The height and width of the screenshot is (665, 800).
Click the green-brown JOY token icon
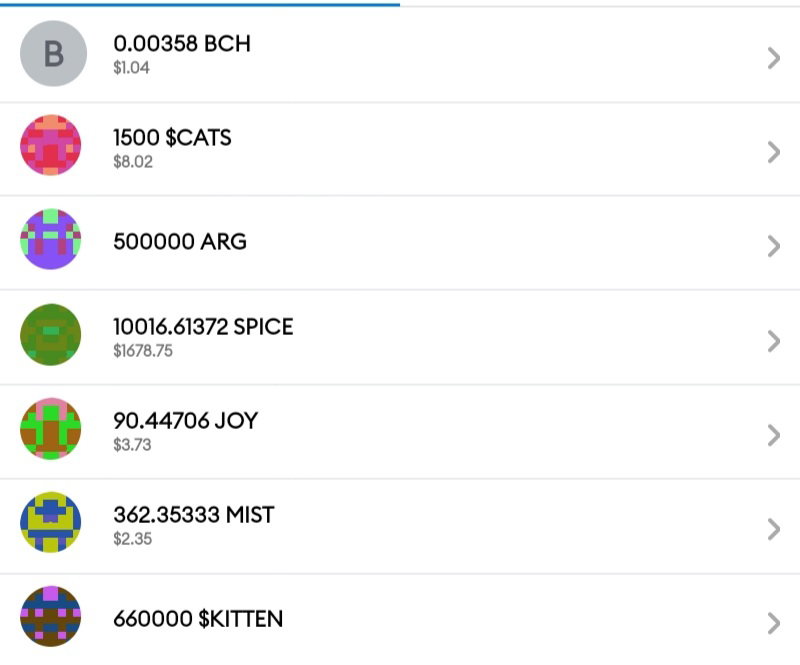pos(51,429)
